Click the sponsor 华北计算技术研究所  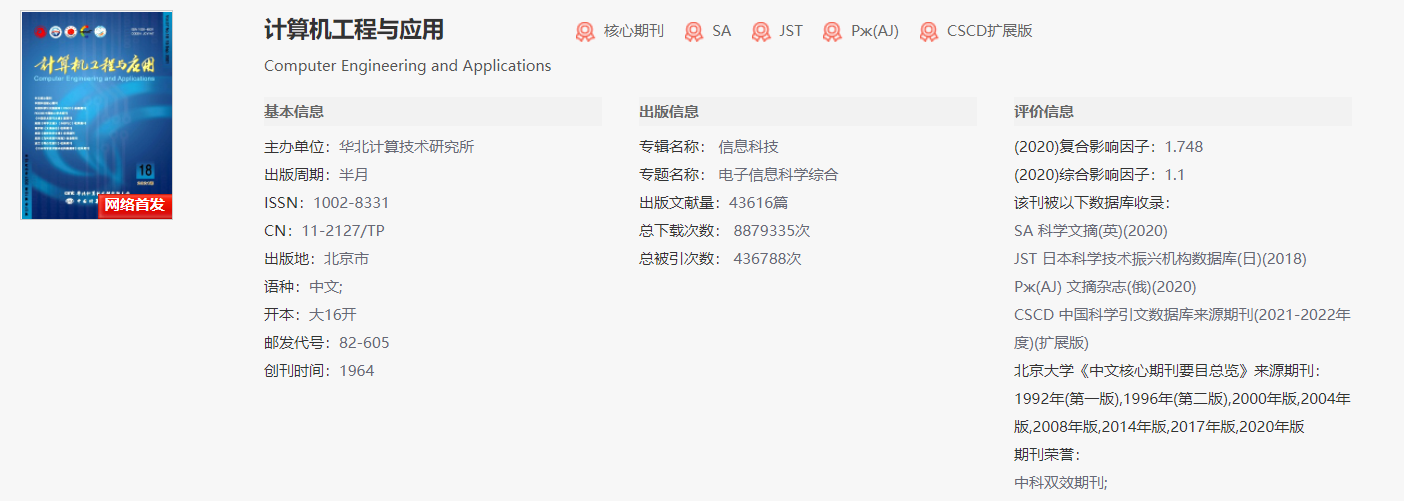(407, 147)
